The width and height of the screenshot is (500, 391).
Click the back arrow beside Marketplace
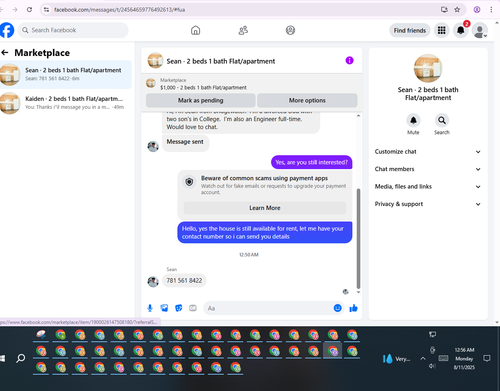pos(5,52)
